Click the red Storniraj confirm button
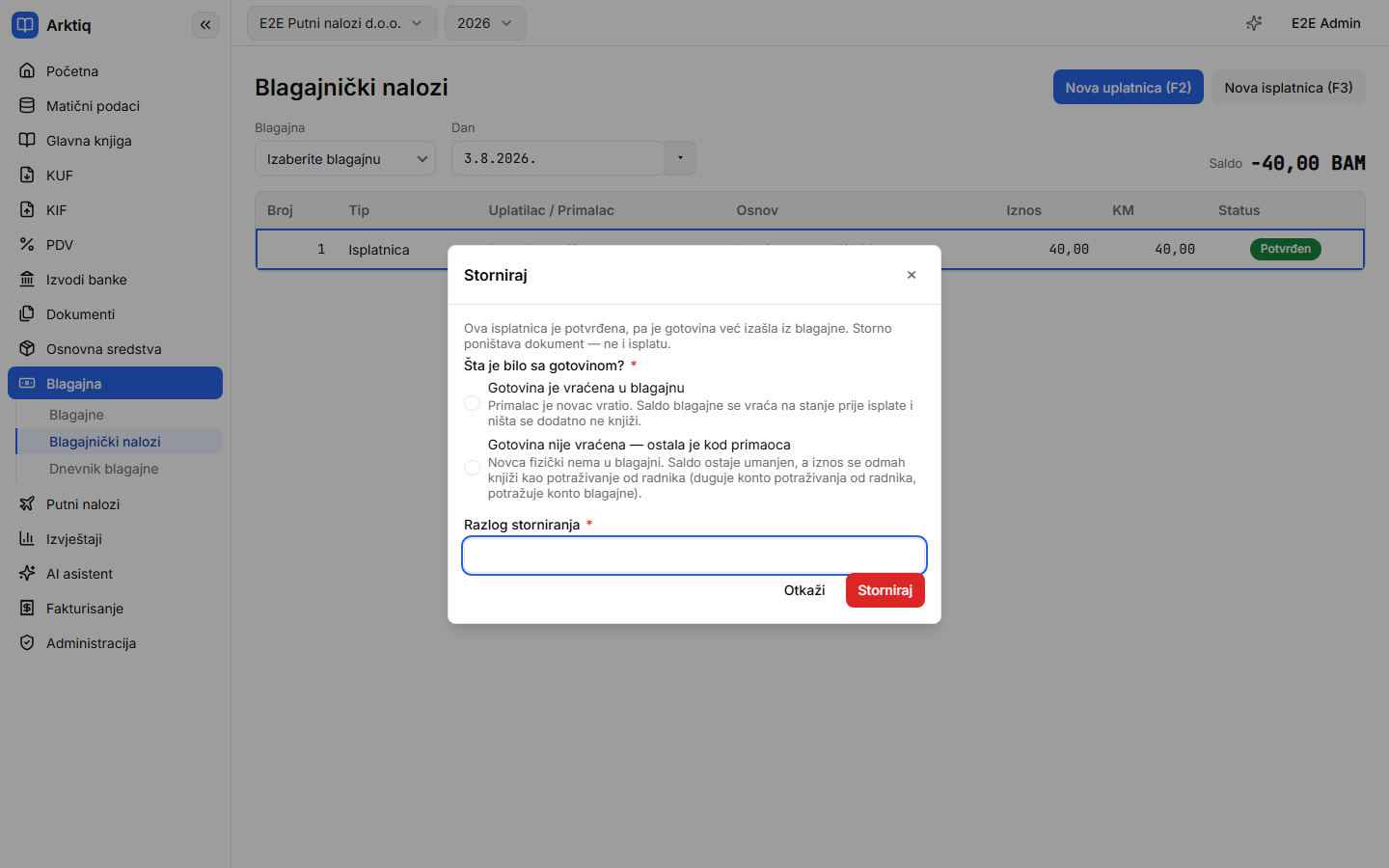 coord(885,590)
